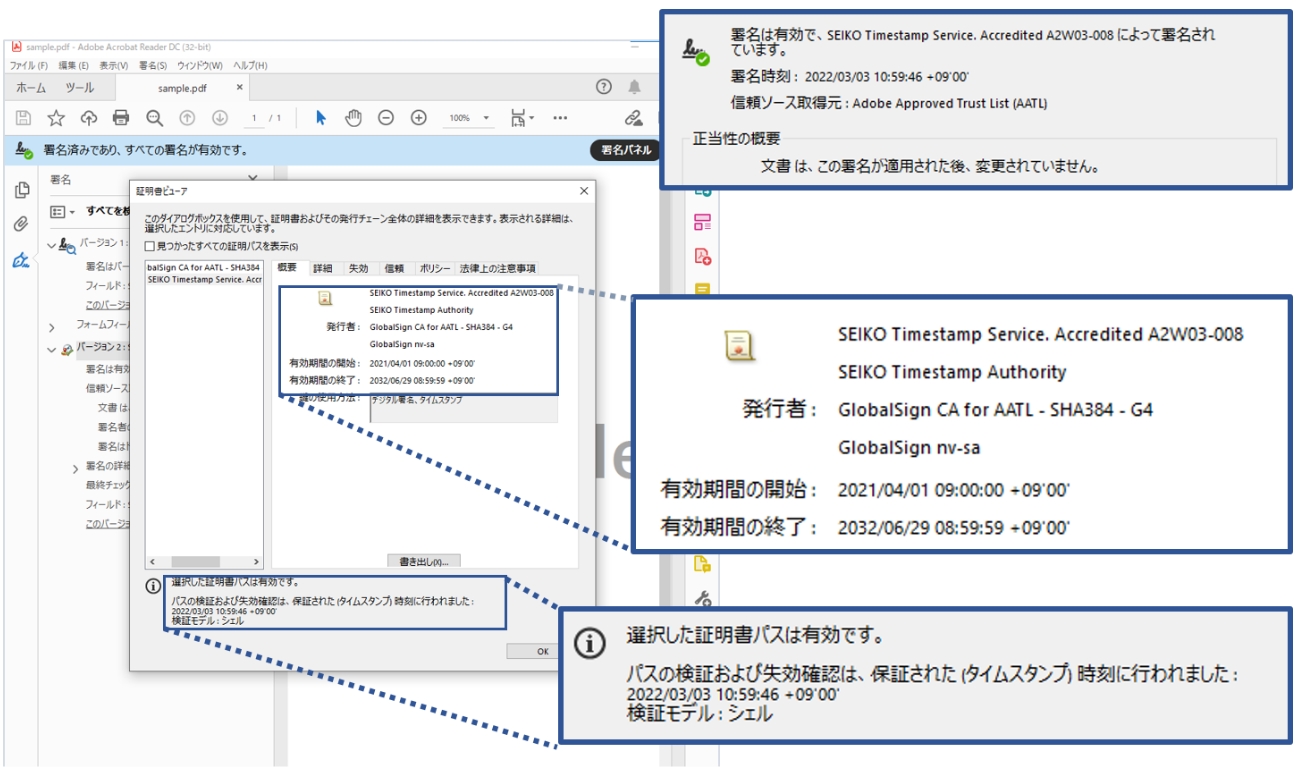Click the 署名パネル button

pyautogui.click(x=626, y=150)
